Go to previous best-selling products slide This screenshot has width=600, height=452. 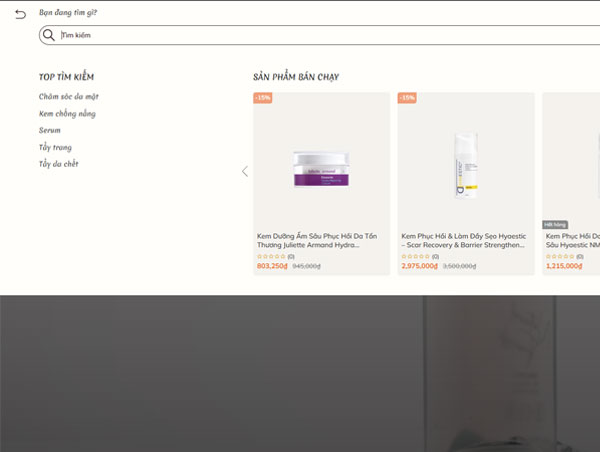(245, 171)
